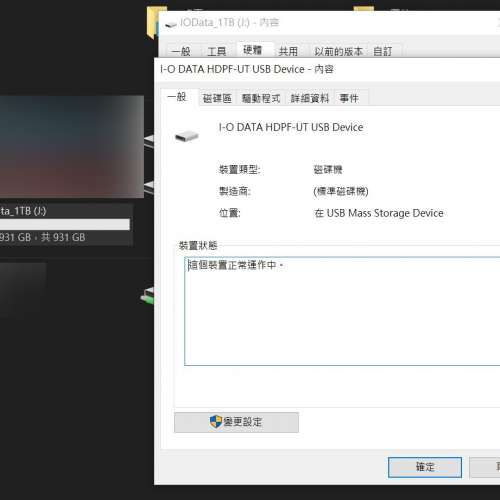The image size is (500, 500).
Task: Click the 裝置狀態 group label
Action: click(x=198, y=246)
